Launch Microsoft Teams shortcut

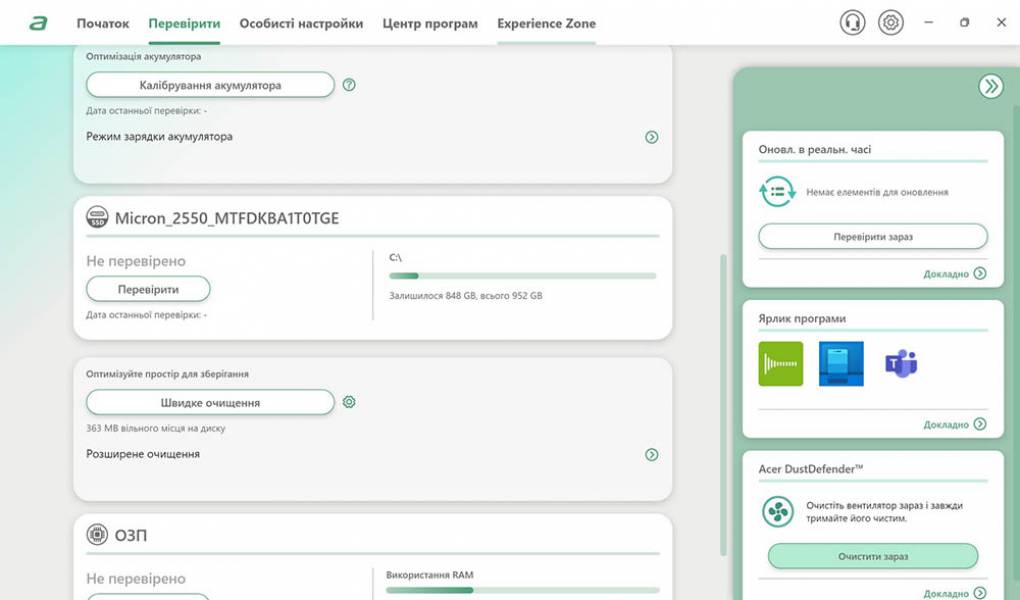click(901, 364)
